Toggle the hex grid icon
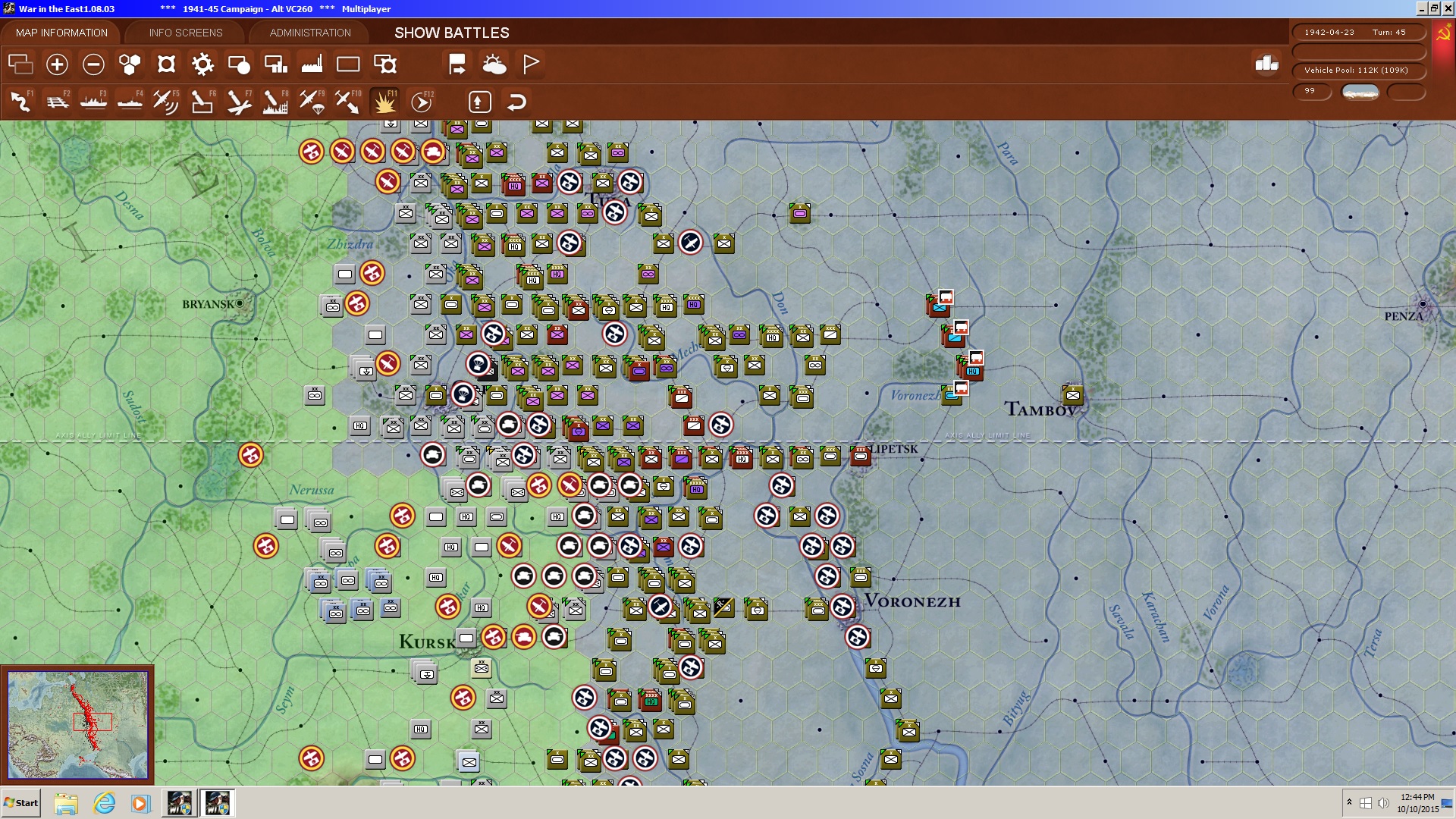Viewport: 1456px width, 819px height. click(130, 64)
